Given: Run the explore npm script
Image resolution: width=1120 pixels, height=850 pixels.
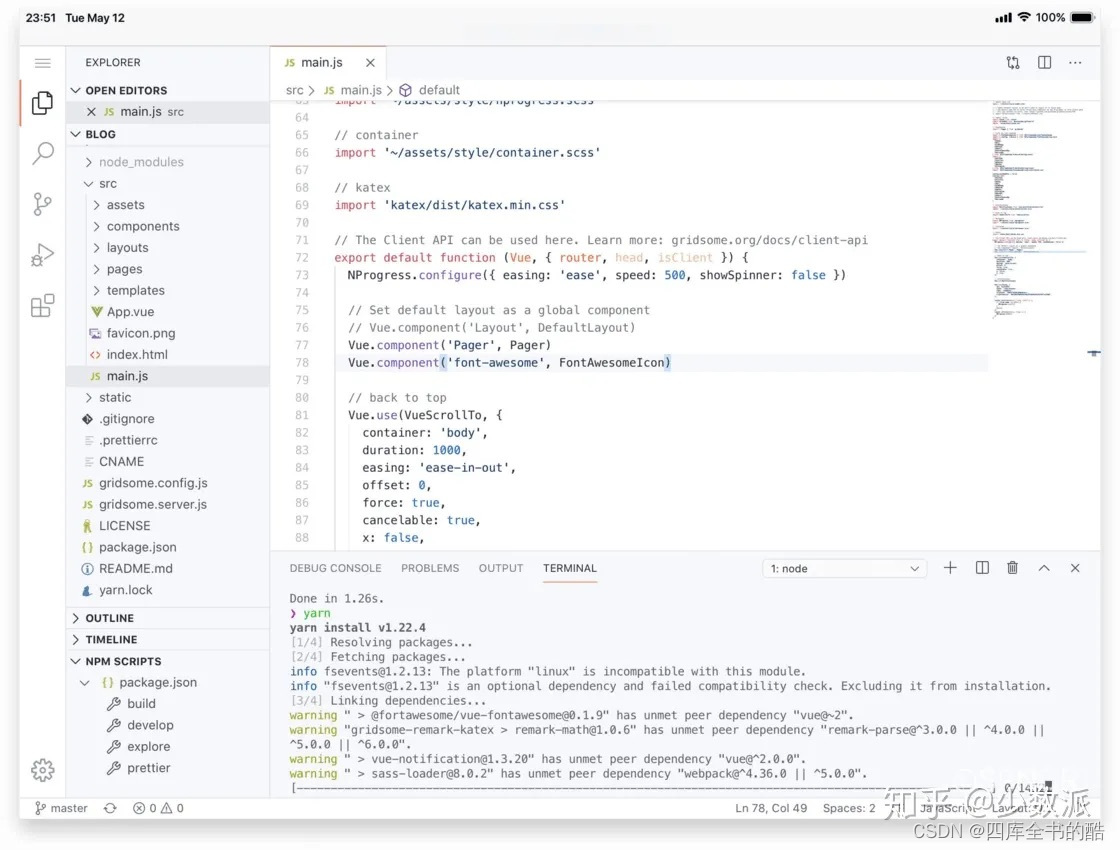Looking at the screenshot, I should tap(149, 746).
